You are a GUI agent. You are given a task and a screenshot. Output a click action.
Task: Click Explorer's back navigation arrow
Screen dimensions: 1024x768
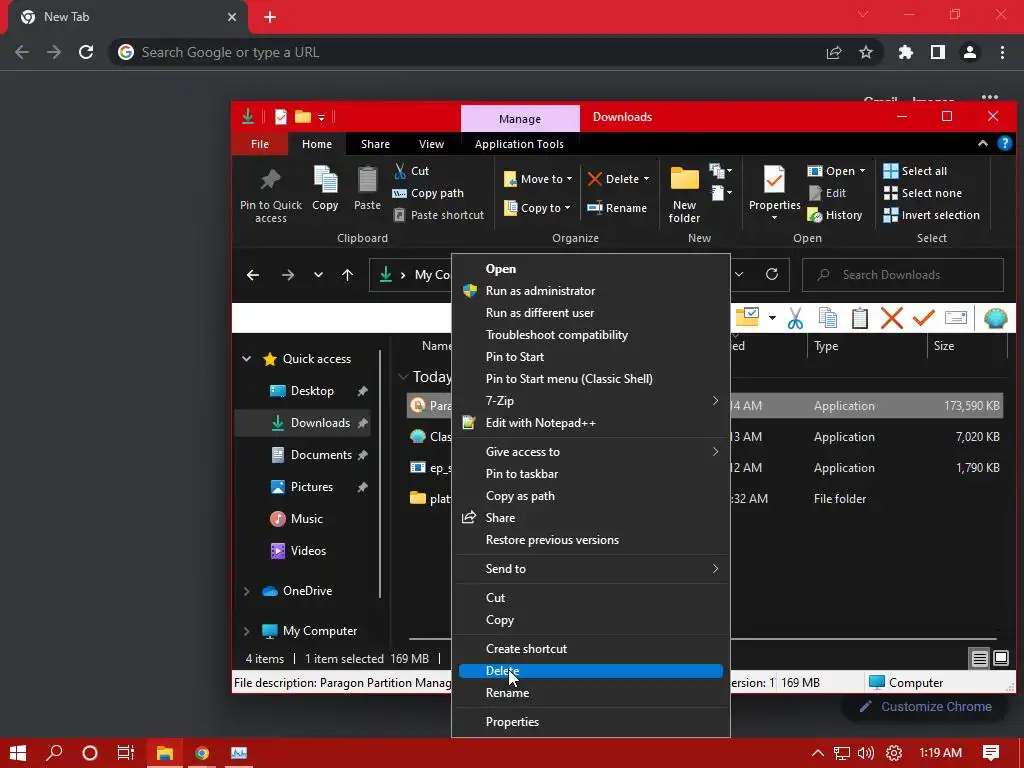click(x=253, y=275)
